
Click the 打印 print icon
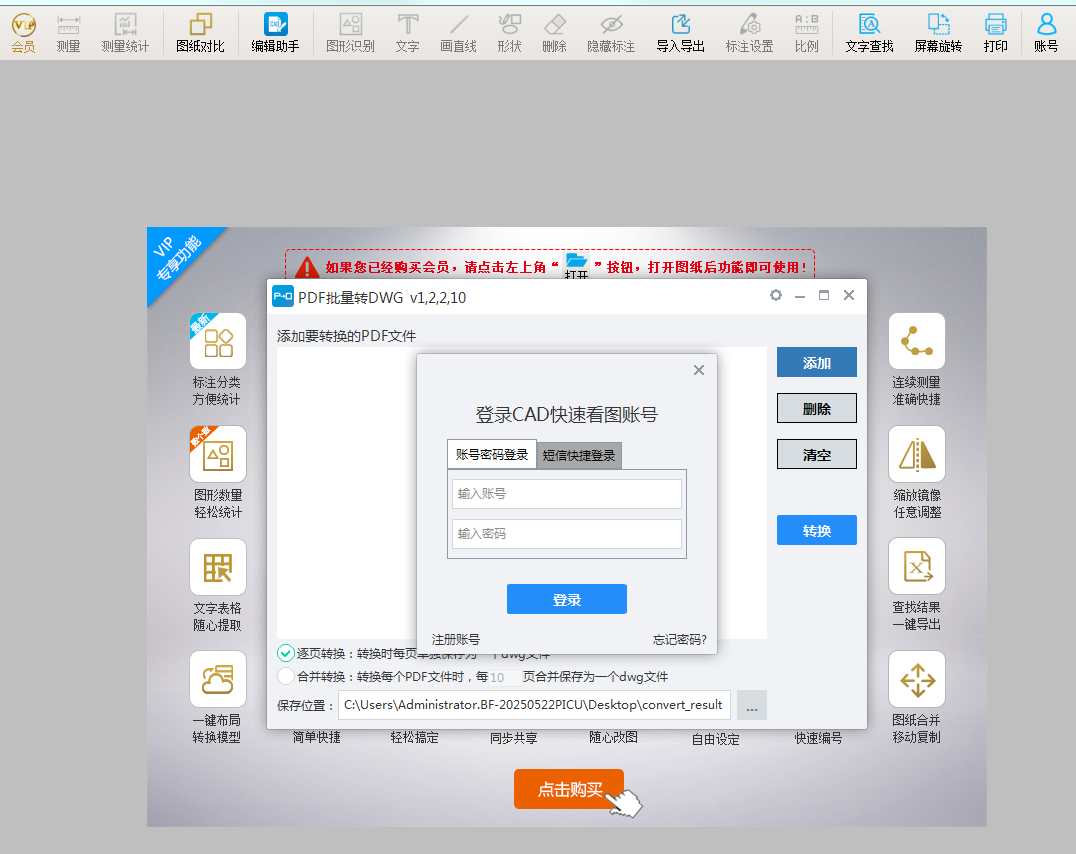tap(996, 33)
